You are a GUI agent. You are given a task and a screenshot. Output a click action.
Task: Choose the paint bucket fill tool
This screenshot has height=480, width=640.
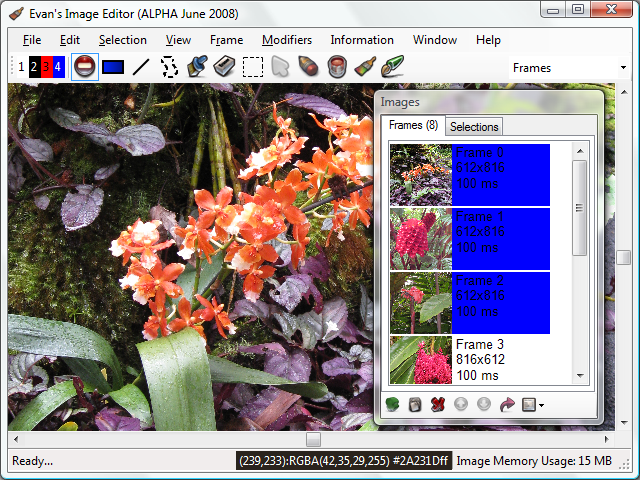pos(337,67)
